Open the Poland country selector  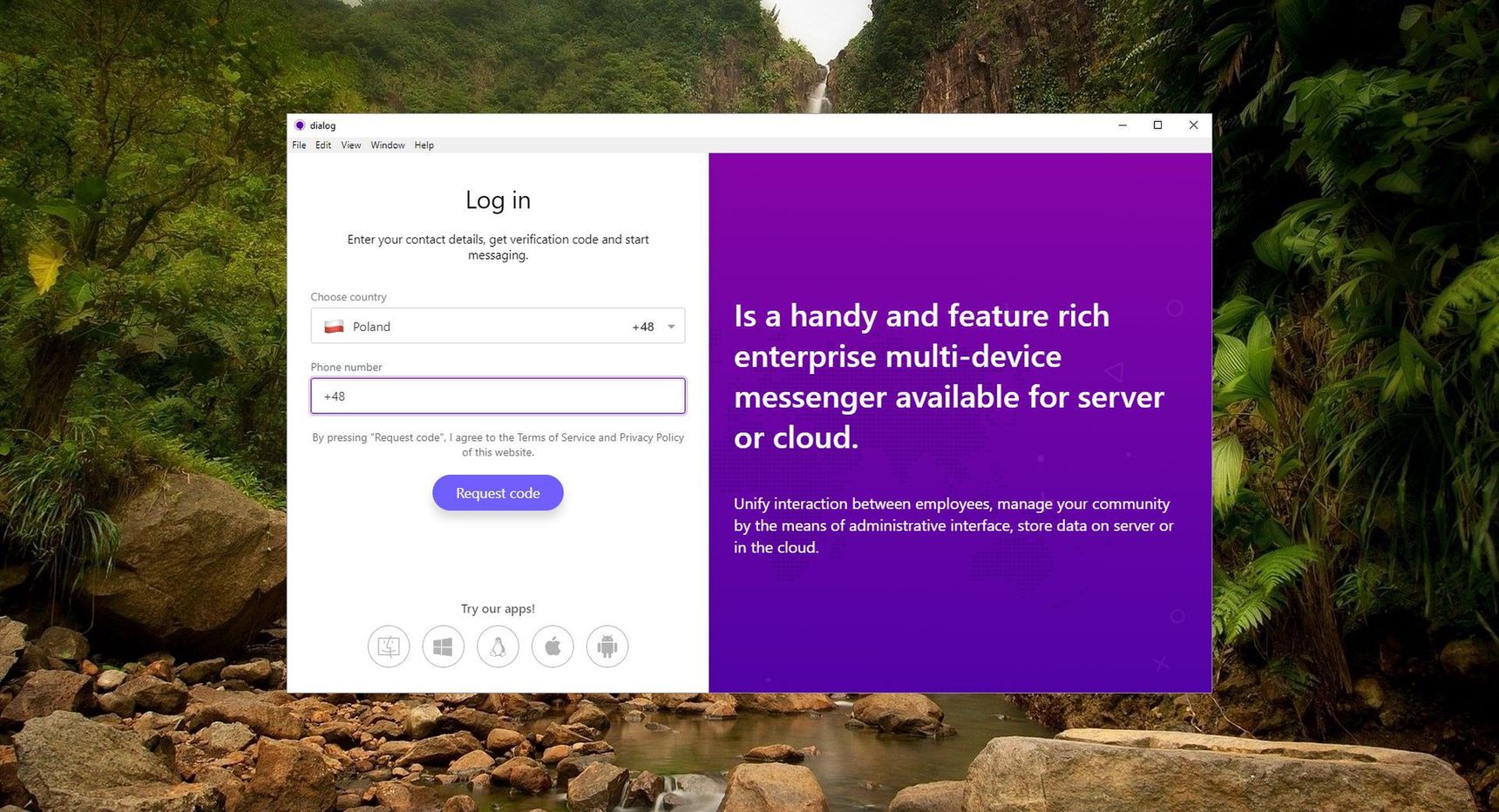pyautogui.click(x=498, y=326)
